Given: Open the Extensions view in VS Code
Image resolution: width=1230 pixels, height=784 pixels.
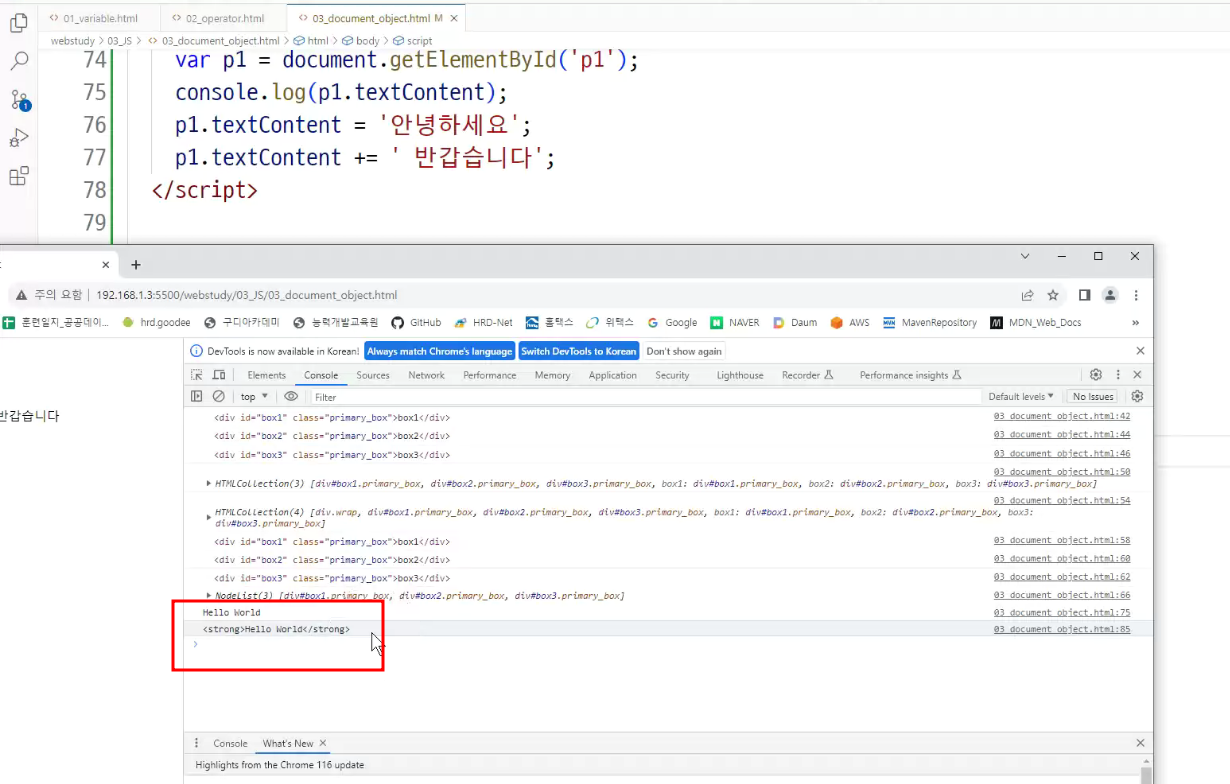Looking at the screenshot, I should [19, 177].
